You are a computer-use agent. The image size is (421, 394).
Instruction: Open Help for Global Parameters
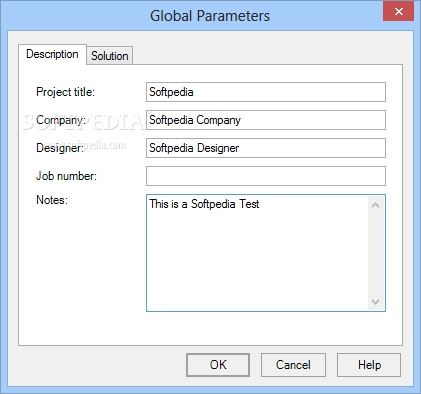[x=369, y=365]
